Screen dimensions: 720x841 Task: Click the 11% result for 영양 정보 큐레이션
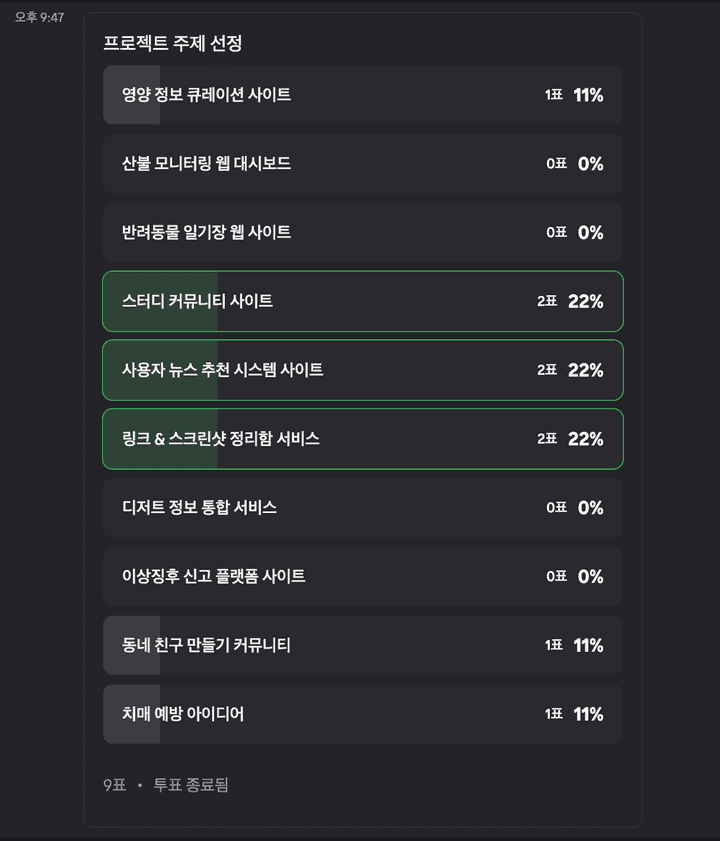pos(588,95)
